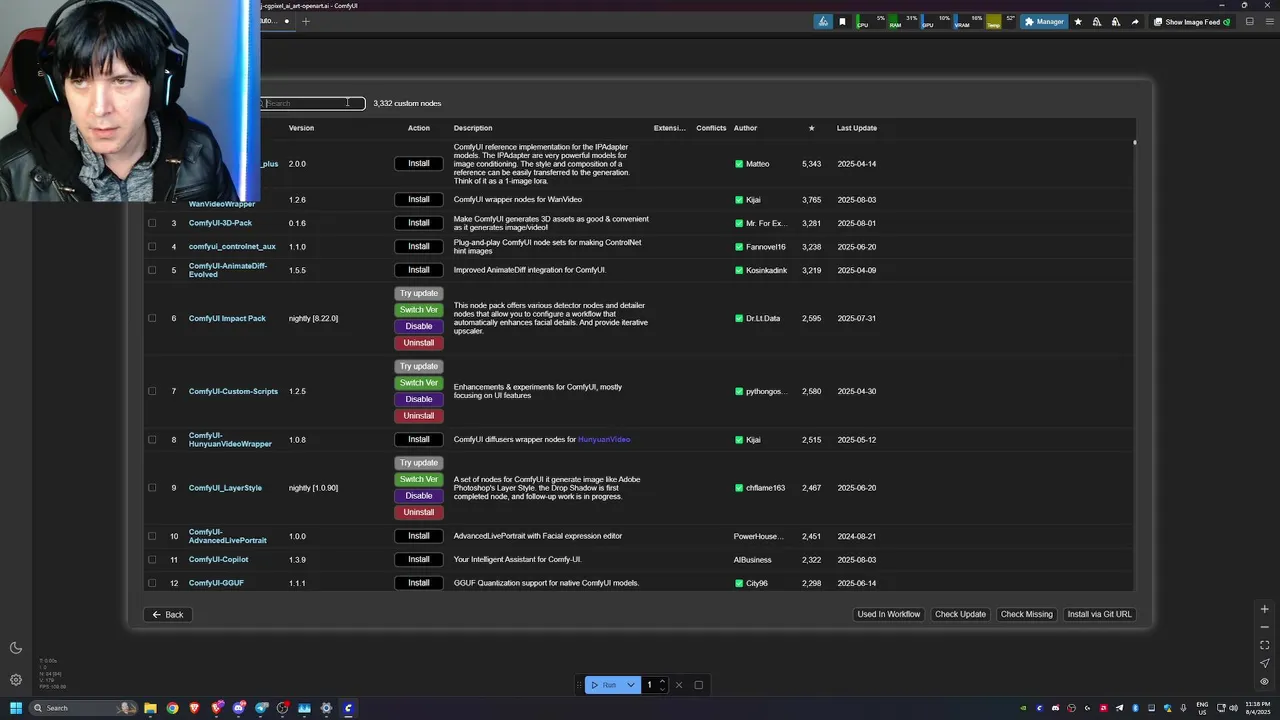Check the comfyui_controlnet_aux row checkbox
Image resolution: width=1280 pixels, height=720 pixels.
(152, 246)
